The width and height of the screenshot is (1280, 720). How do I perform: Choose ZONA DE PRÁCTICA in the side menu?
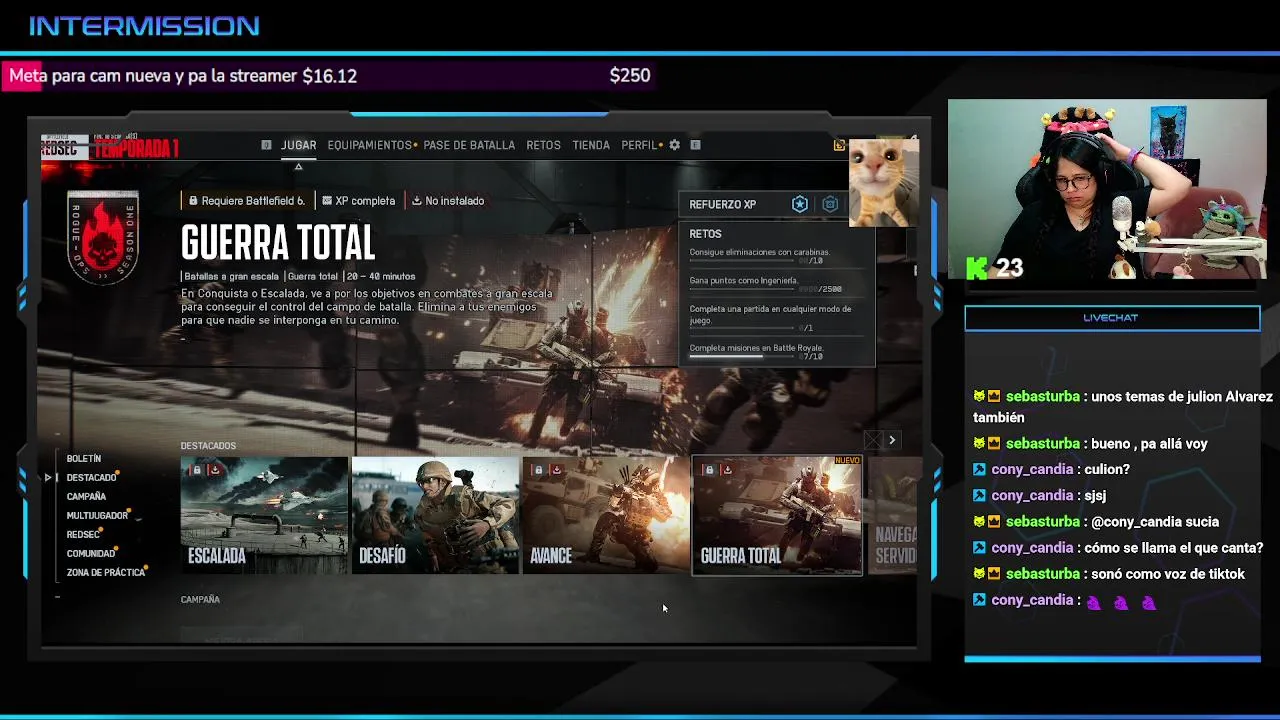(x=106, y=573)
